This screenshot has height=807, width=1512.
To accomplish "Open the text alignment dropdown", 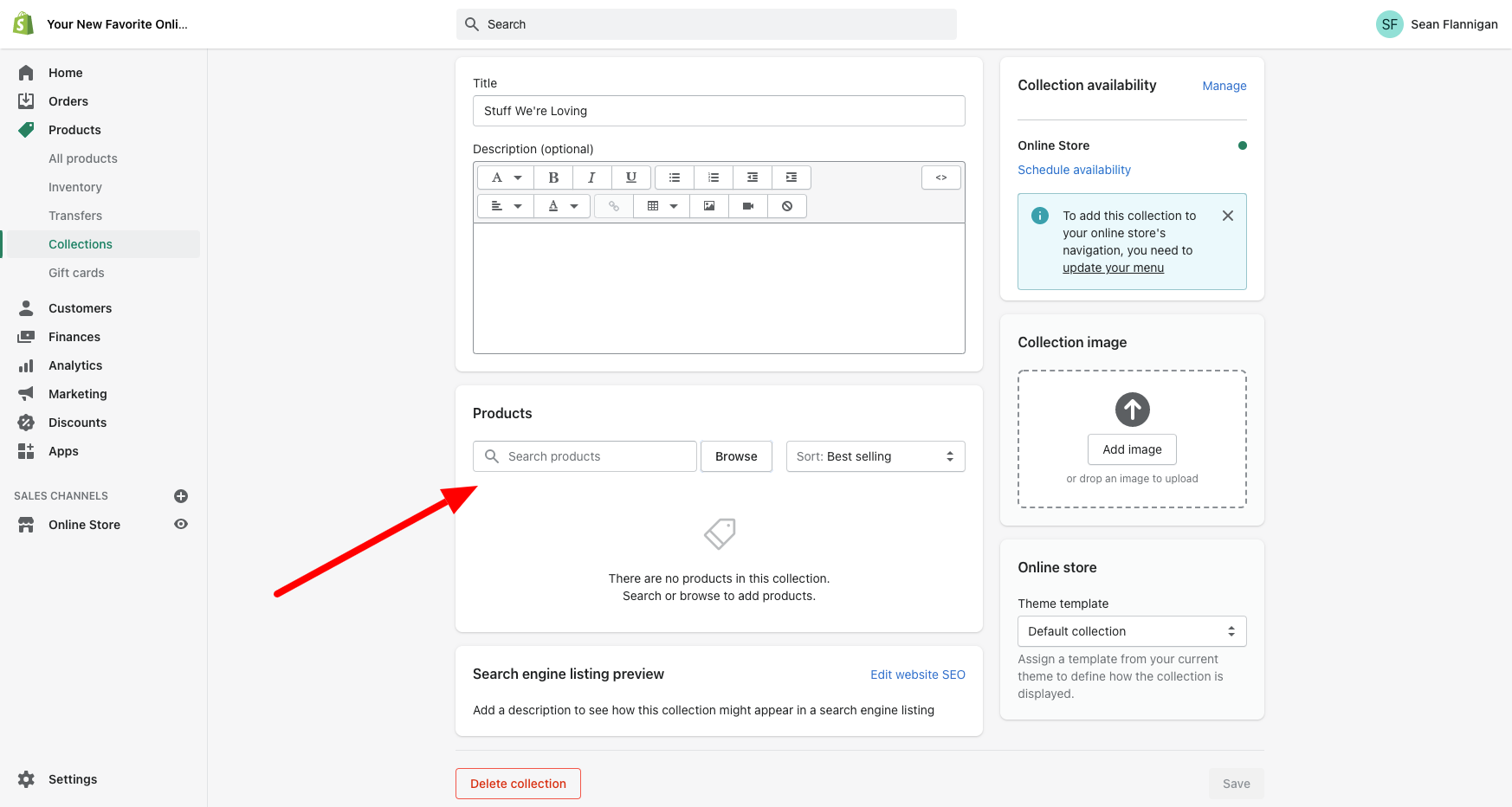I will tap(505, 206).
